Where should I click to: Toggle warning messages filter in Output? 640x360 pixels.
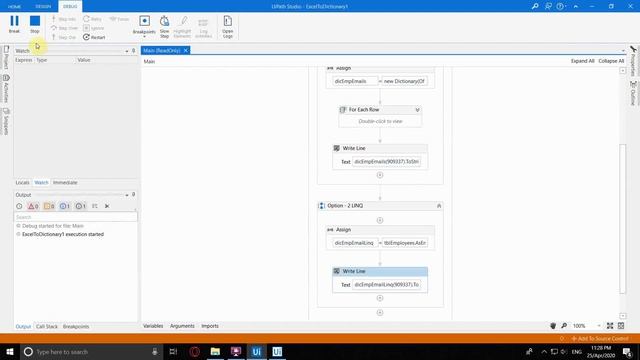tap(49, 206)
